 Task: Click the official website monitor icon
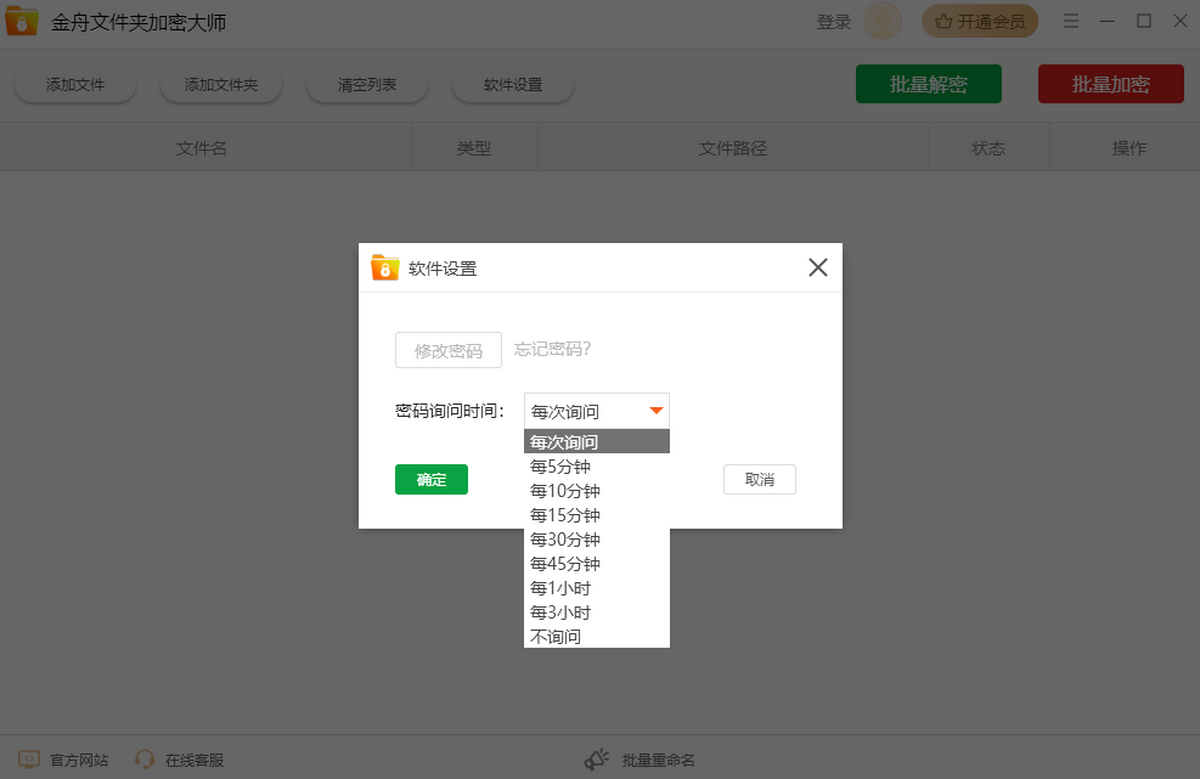29,760
